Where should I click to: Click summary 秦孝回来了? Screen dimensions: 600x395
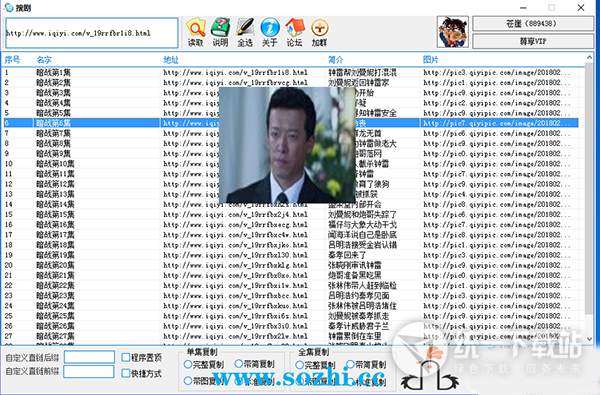click(x=347, y=255)
